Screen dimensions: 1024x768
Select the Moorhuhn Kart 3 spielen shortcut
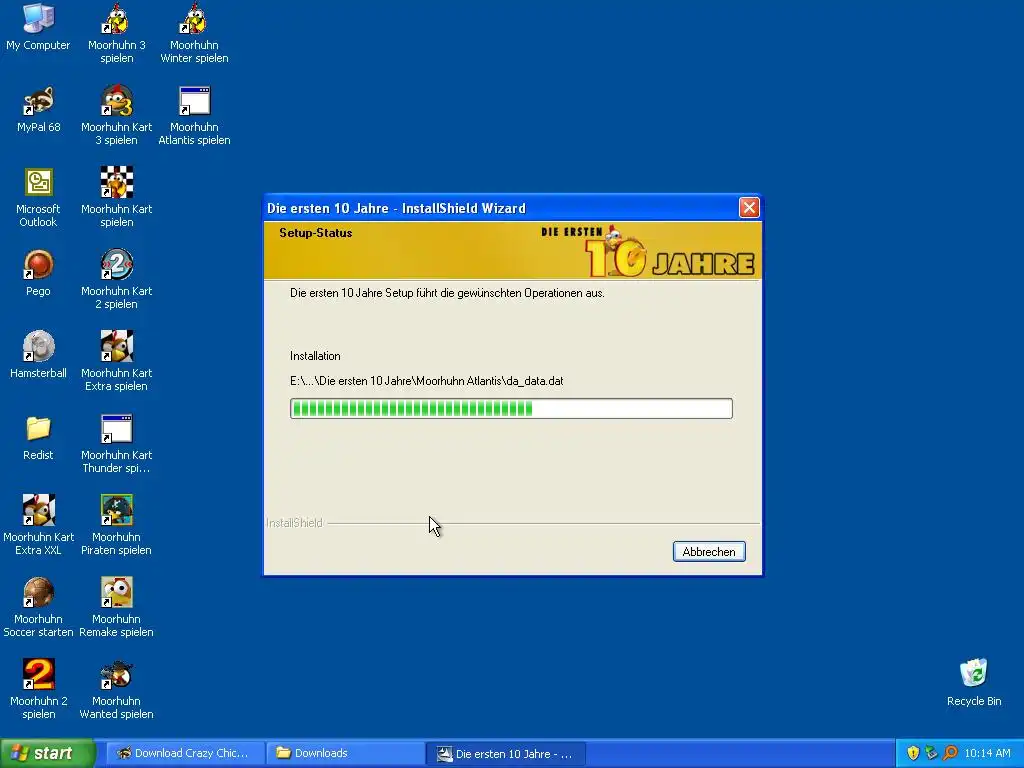coord(116,115)
